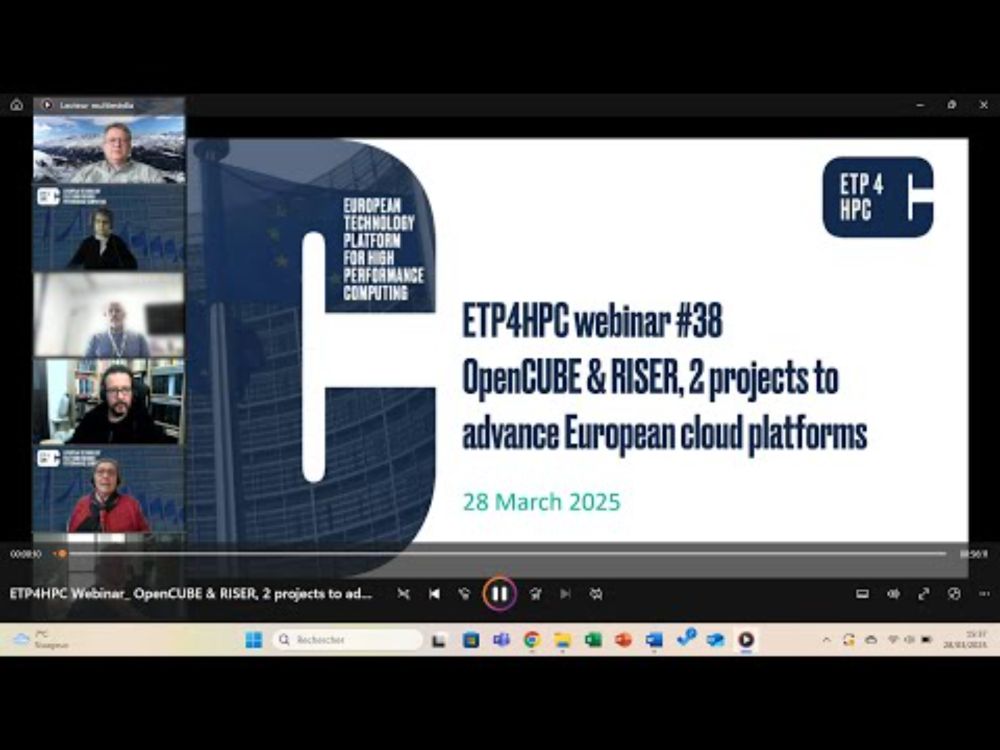Toggle repeat mode in the player
Image resolution: width=1000 pixels, height=750 pixels.
click(x=596, y=594)
